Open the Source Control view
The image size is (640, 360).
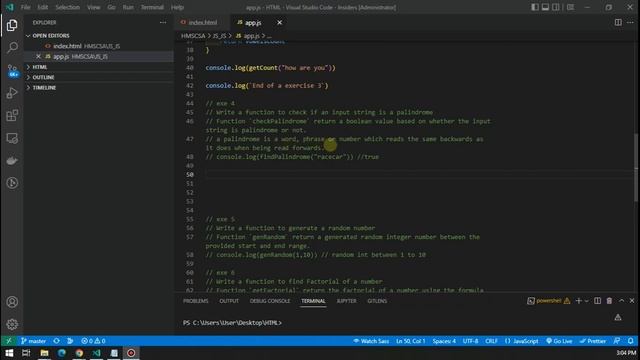(x=12, y=70)
